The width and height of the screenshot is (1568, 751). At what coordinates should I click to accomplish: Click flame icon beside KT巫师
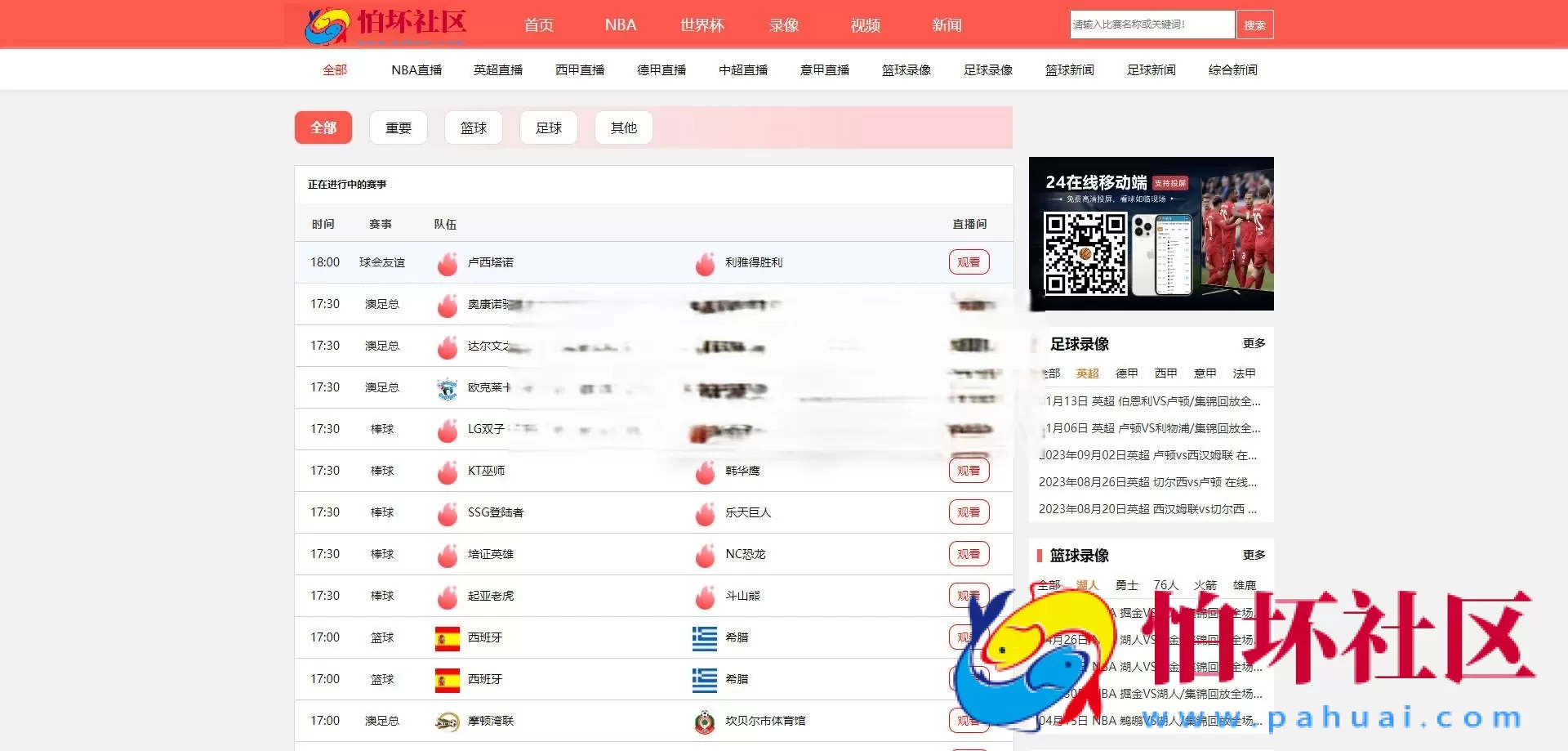coord(447,471)
